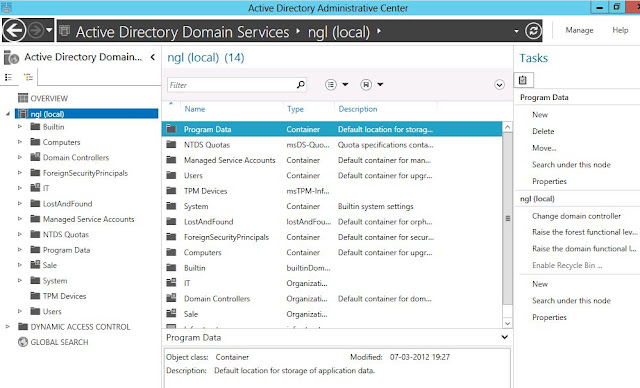Click Raise the forest functional level task
This screenshot has width=640, height=388.
coord(585,232)
